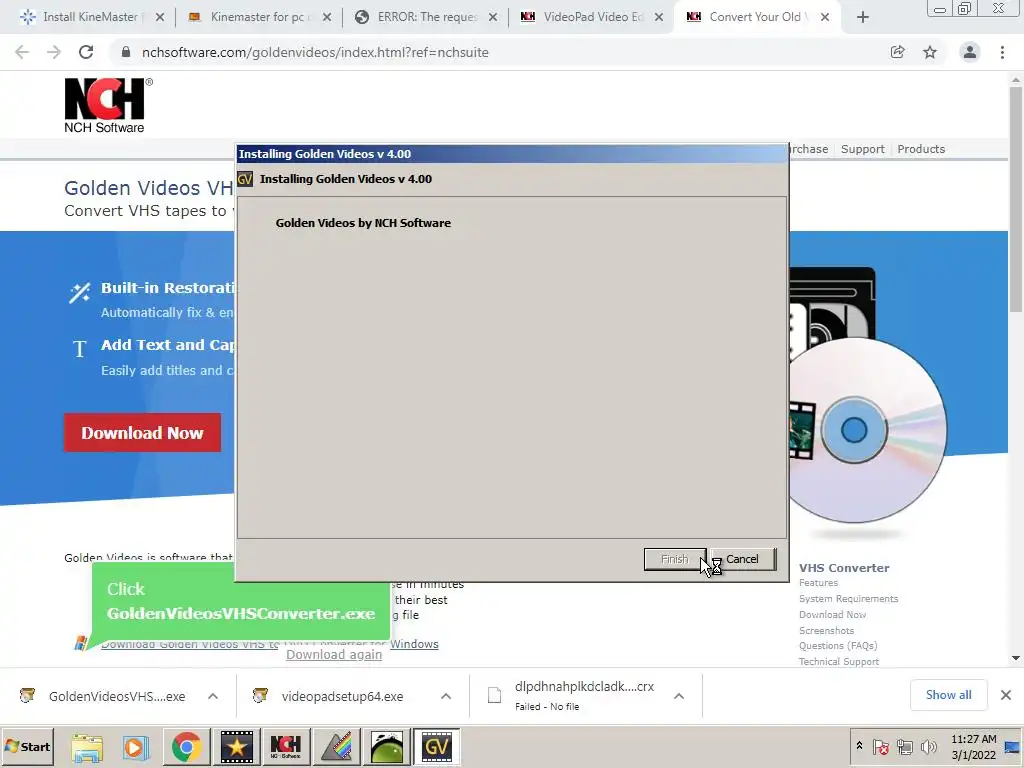Click the network tray icon
The height and width of the screenshot is (768, 1024).
(x=904, y=746)
